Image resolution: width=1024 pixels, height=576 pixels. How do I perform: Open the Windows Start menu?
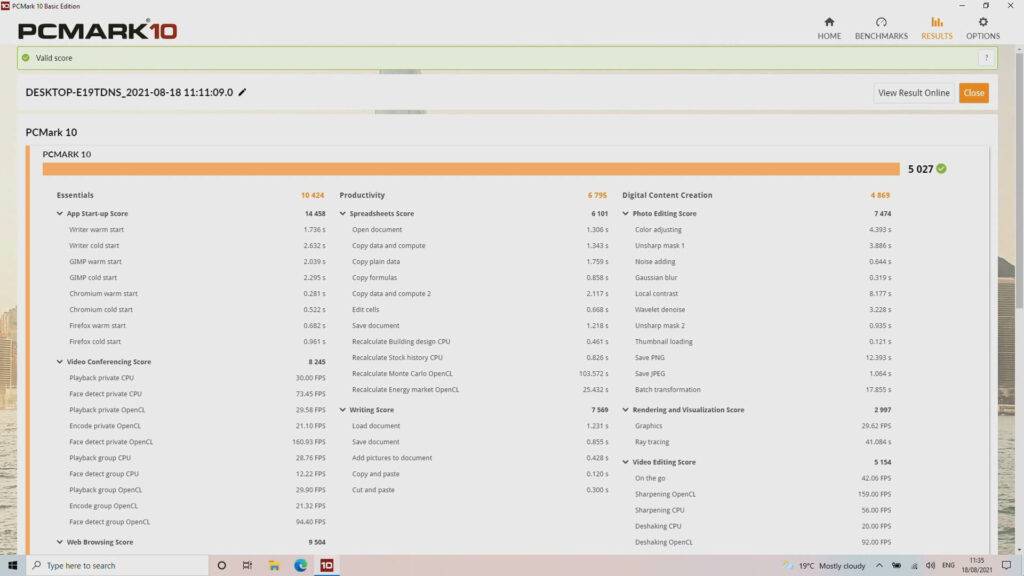[x=12, y=566]
